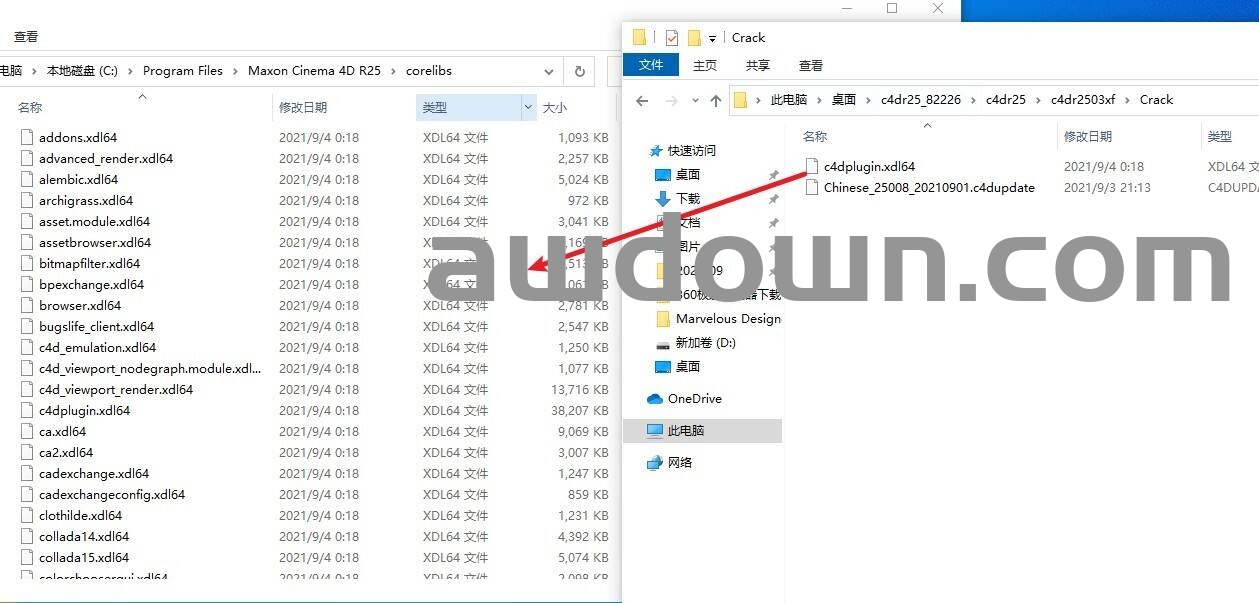Click the c4dplugin.xdl64 file icon in Crack folder
This screenshot has height=603, width=1259.
812,167
